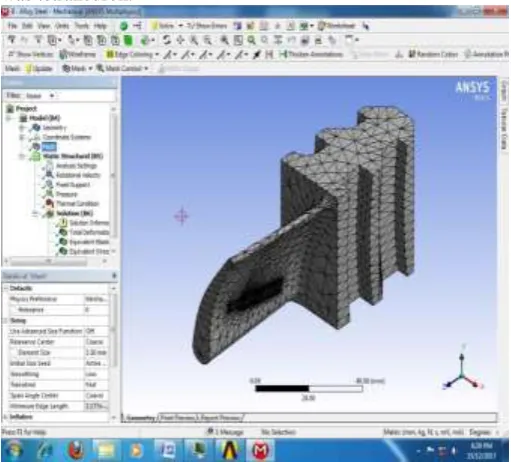The image size is (511, 462).
Task: Open the View menu
Action: coord(43,26)
